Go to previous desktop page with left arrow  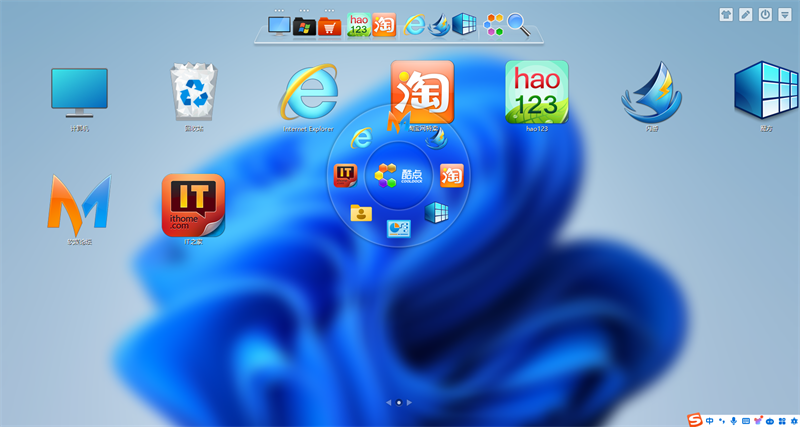(389, 402)
